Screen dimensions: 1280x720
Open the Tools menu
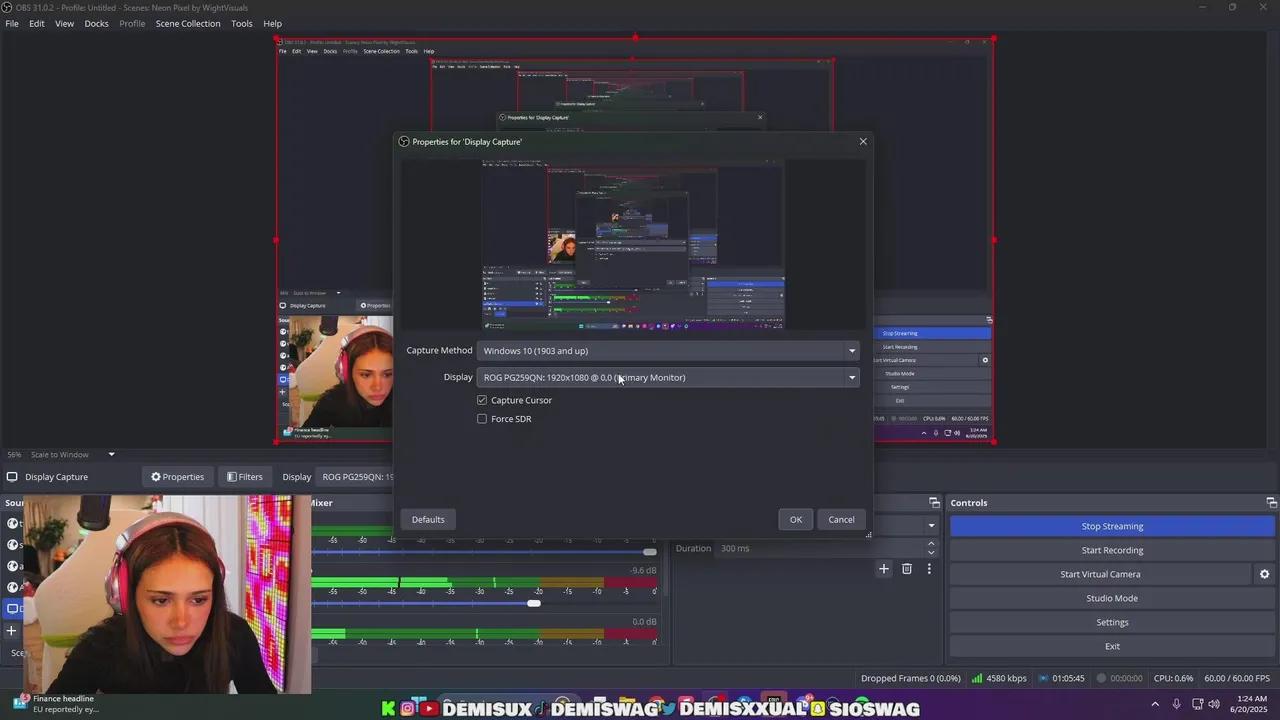click(242, 23)
